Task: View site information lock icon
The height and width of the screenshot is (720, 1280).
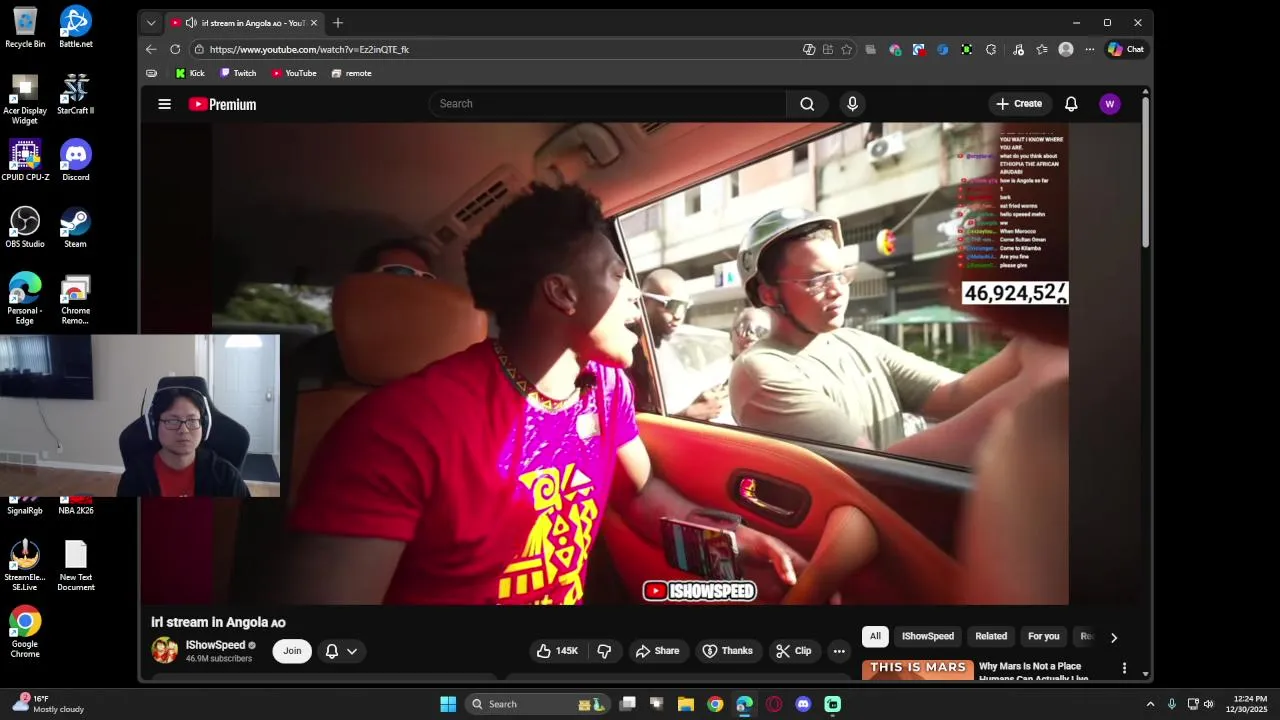Action: click(199, 49)
